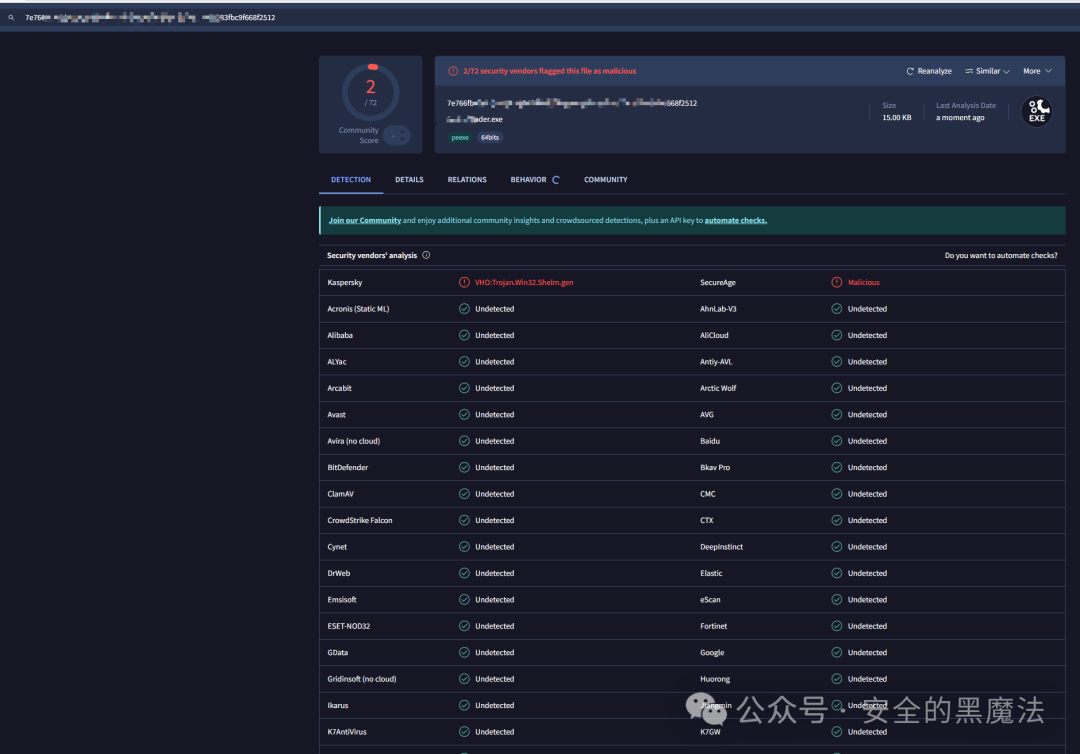Click the Arctic Wolf undetected check icon
This screenshot has height=754, width=1080.
tap(836, 388)
